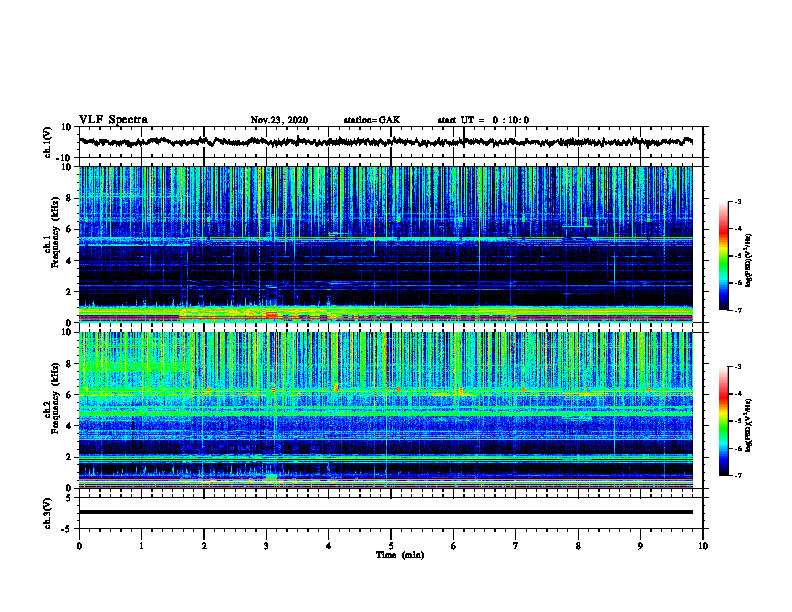Image resolution: width=792 pixels, height=612 pixels.
Task: Click the "0" tick on the Time axis
Action: [79, 546]
